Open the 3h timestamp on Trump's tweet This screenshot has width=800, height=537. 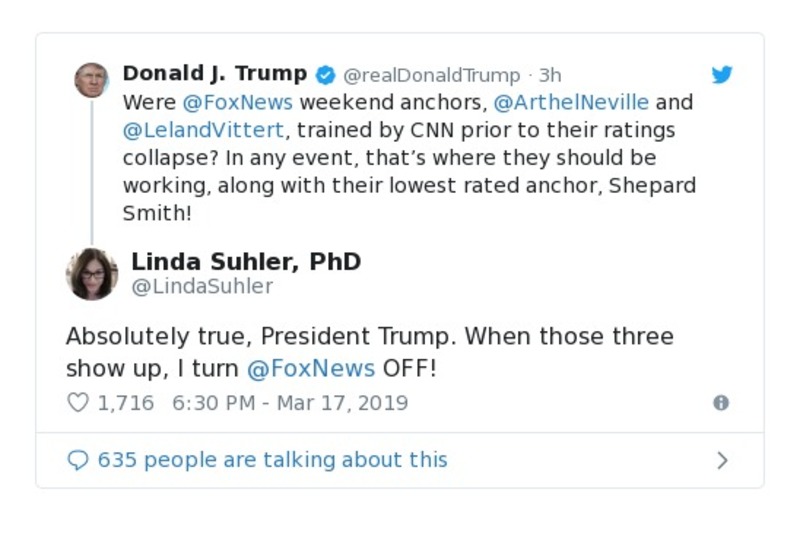click(x=550, y=75)
